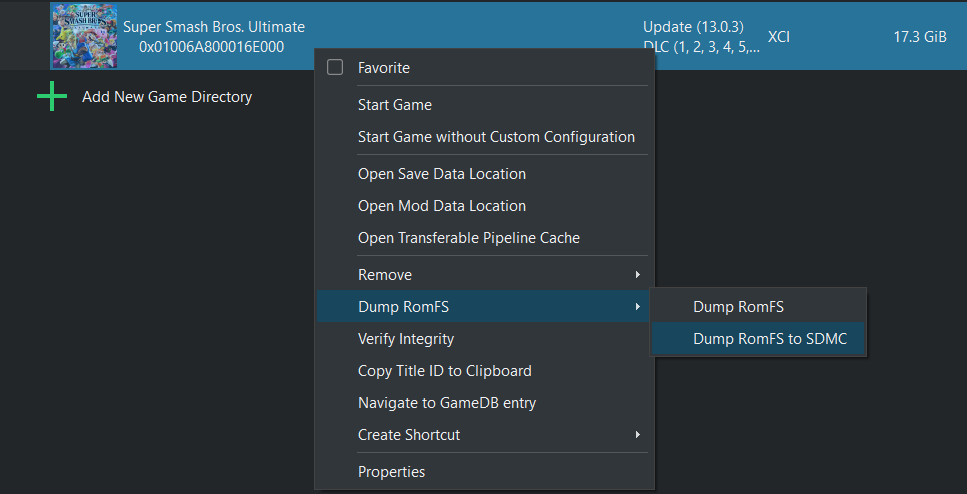Open the game Properties
967x494 pixels.
(x=391, y=472)
